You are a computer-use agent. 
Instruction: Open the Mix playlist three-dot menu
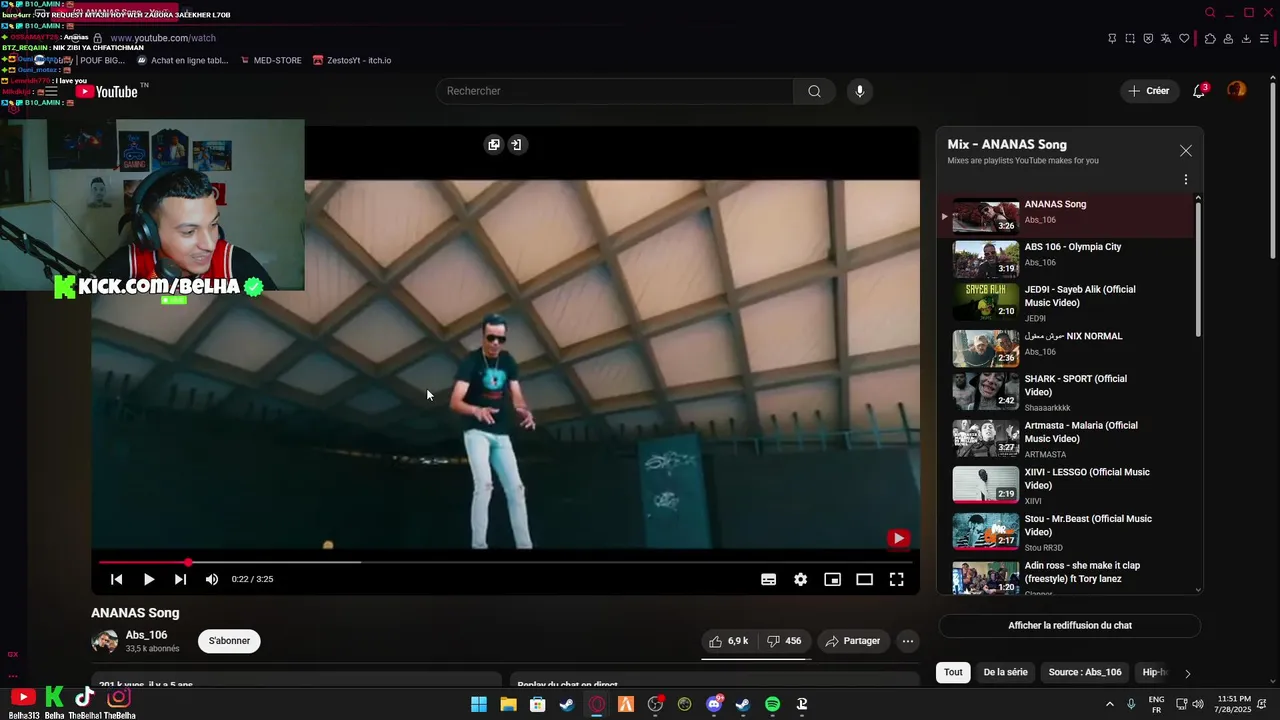click(x=1186, y=180)
